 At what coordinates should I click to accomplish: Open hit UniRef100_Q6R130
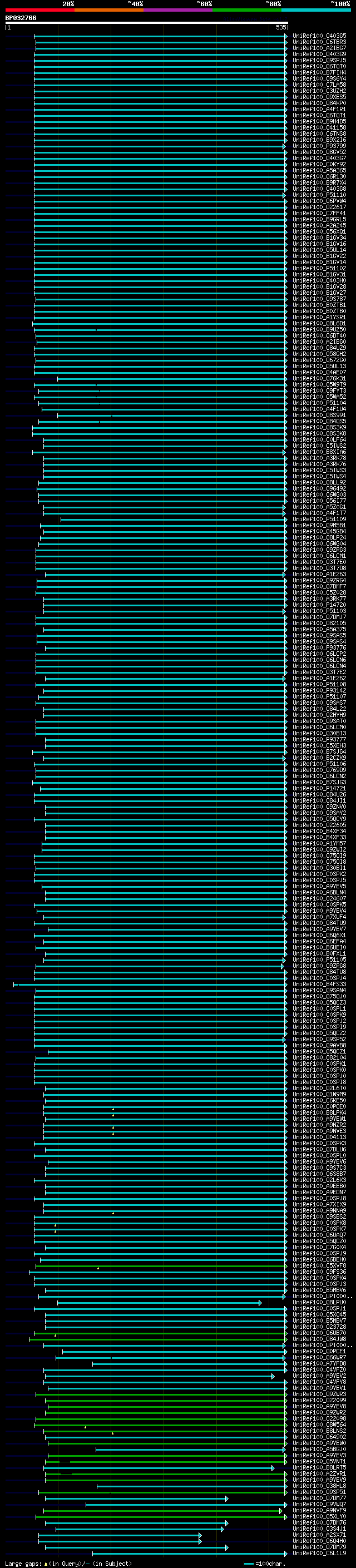pyautogui.click(x=319, y=176)
